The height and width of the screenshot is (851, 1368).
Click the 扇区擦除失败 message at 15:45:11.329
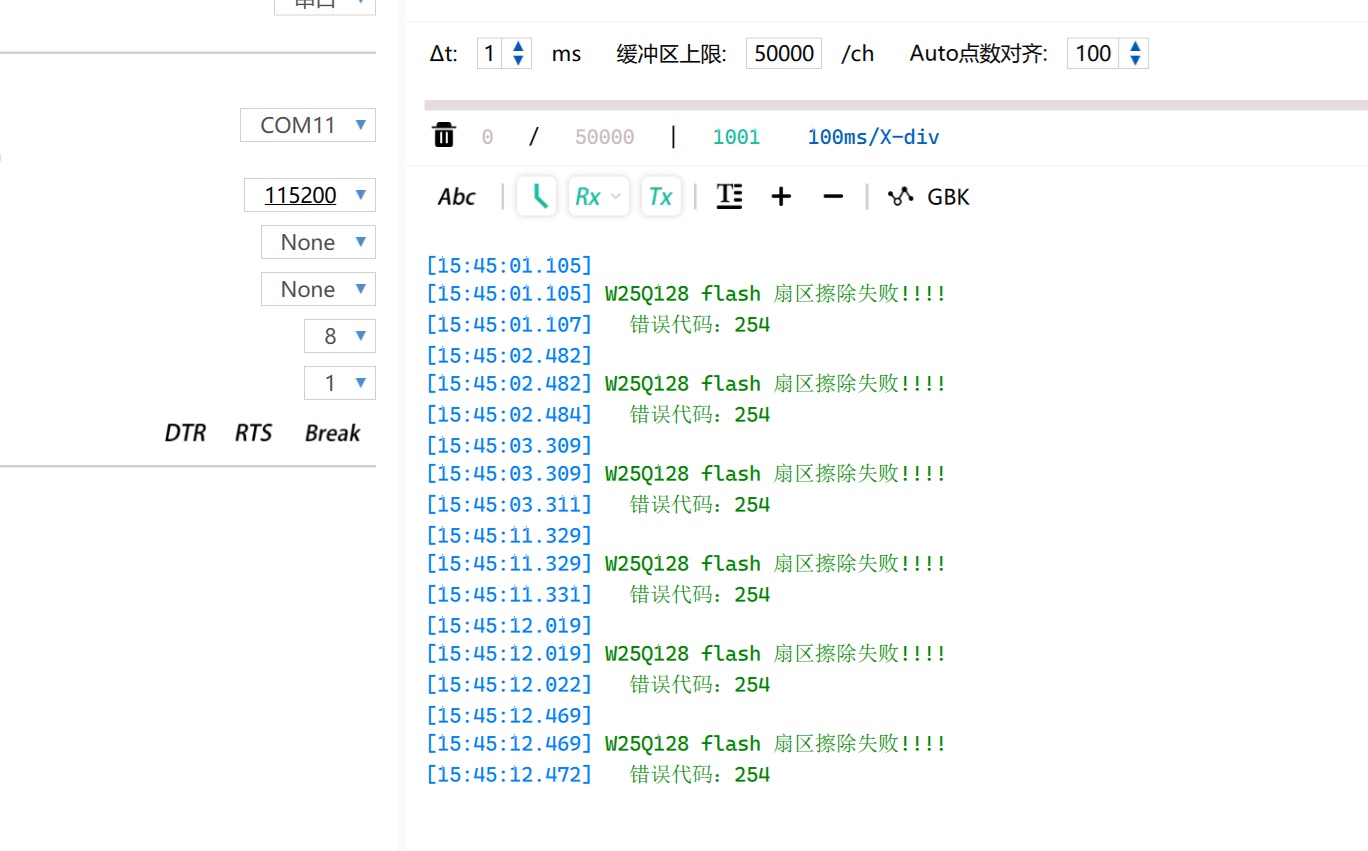coord(775,564)
